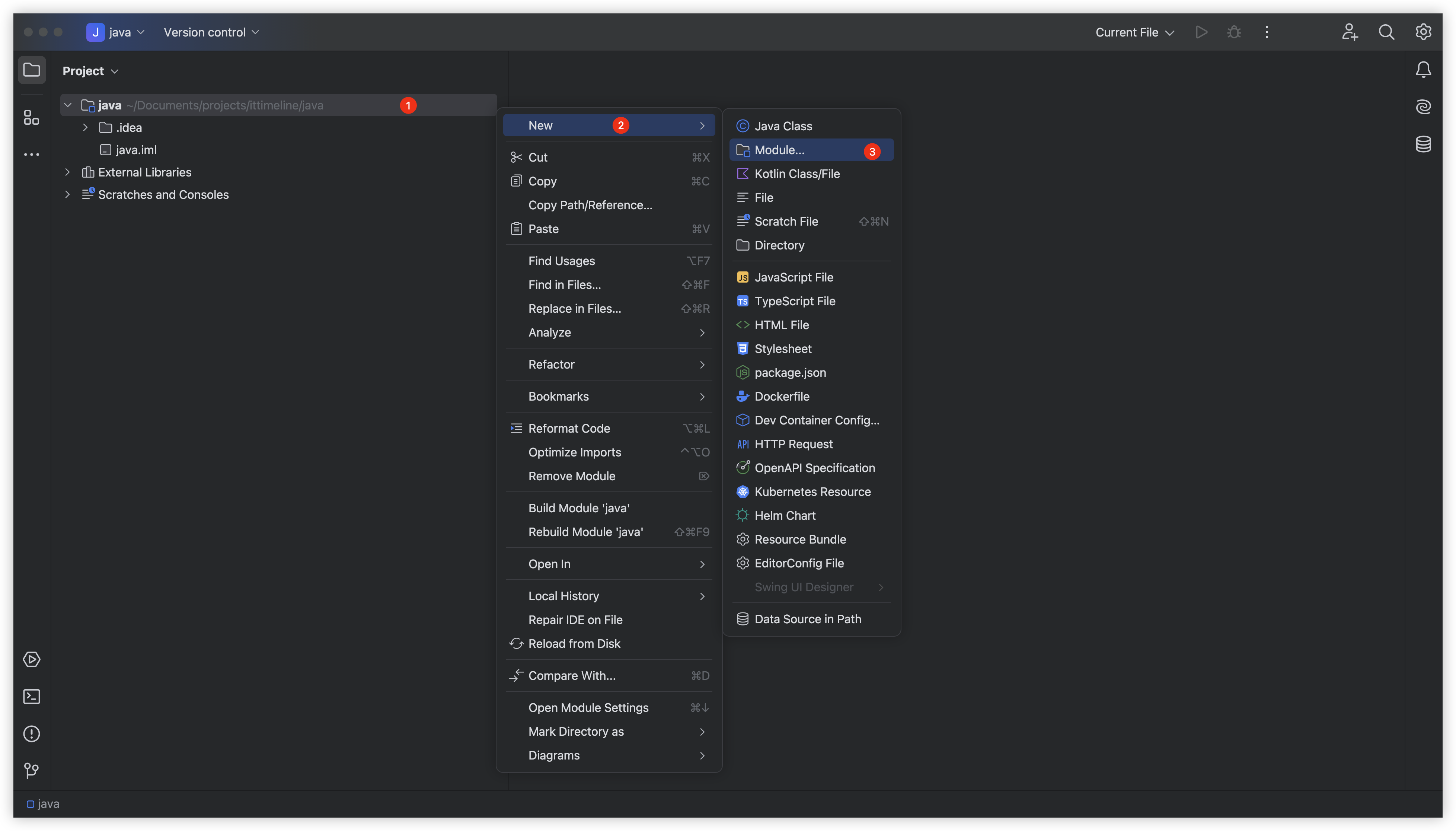The height and width of the screenshot is (831, 1456).
Task: Open the Services tool window icon
Action: [31, 659]
